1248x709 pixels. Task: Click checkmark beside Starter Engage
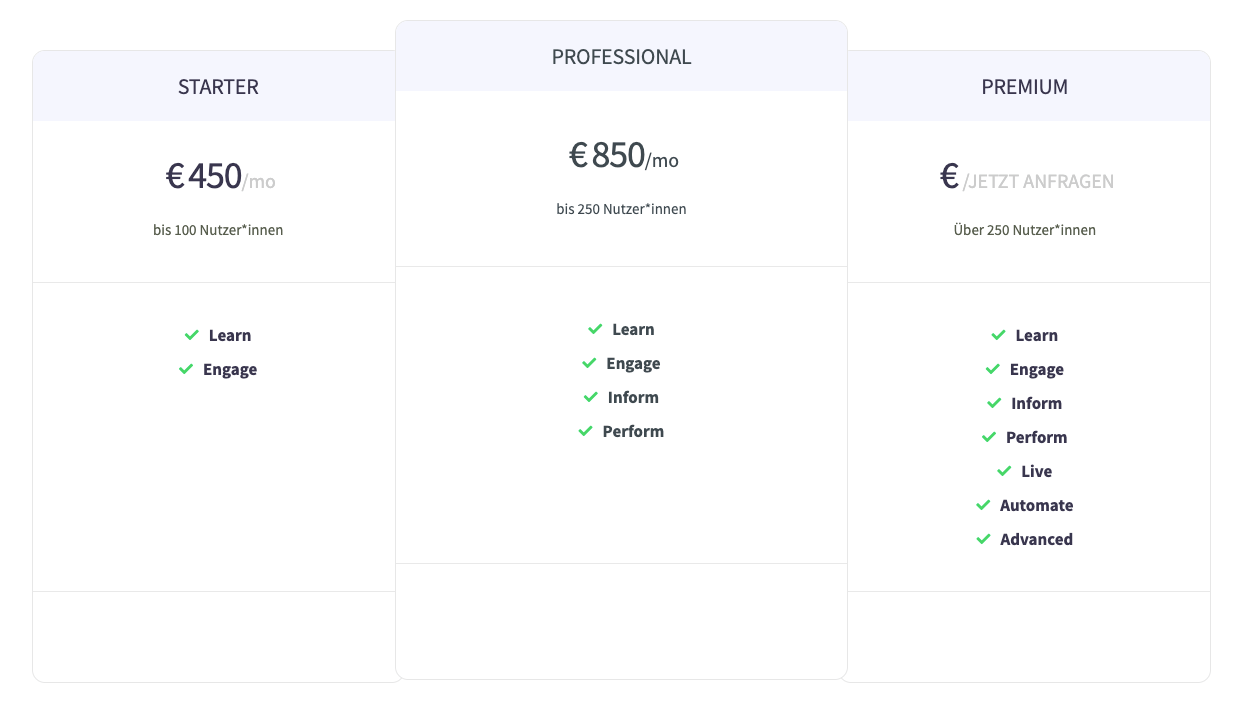pyautogui.click(x=185, y=369)
